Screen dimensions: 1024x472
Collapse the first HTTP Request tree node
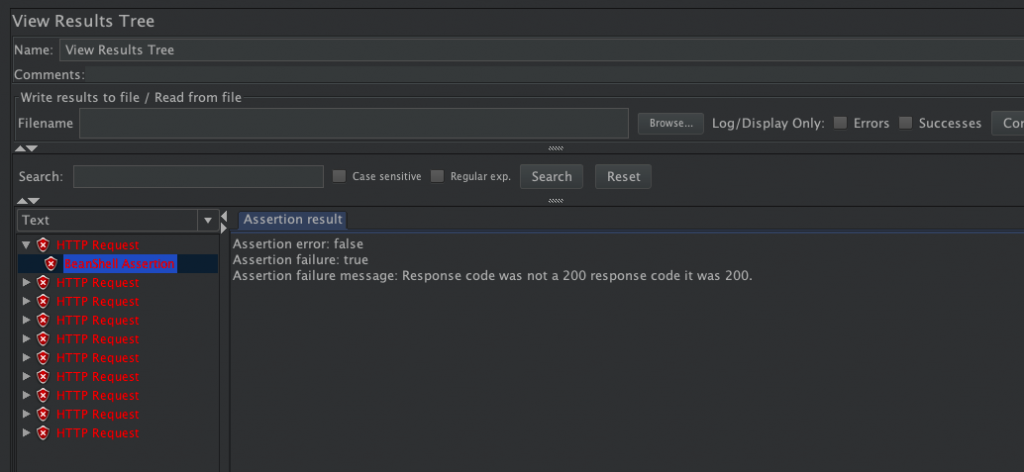click(25, 245)
